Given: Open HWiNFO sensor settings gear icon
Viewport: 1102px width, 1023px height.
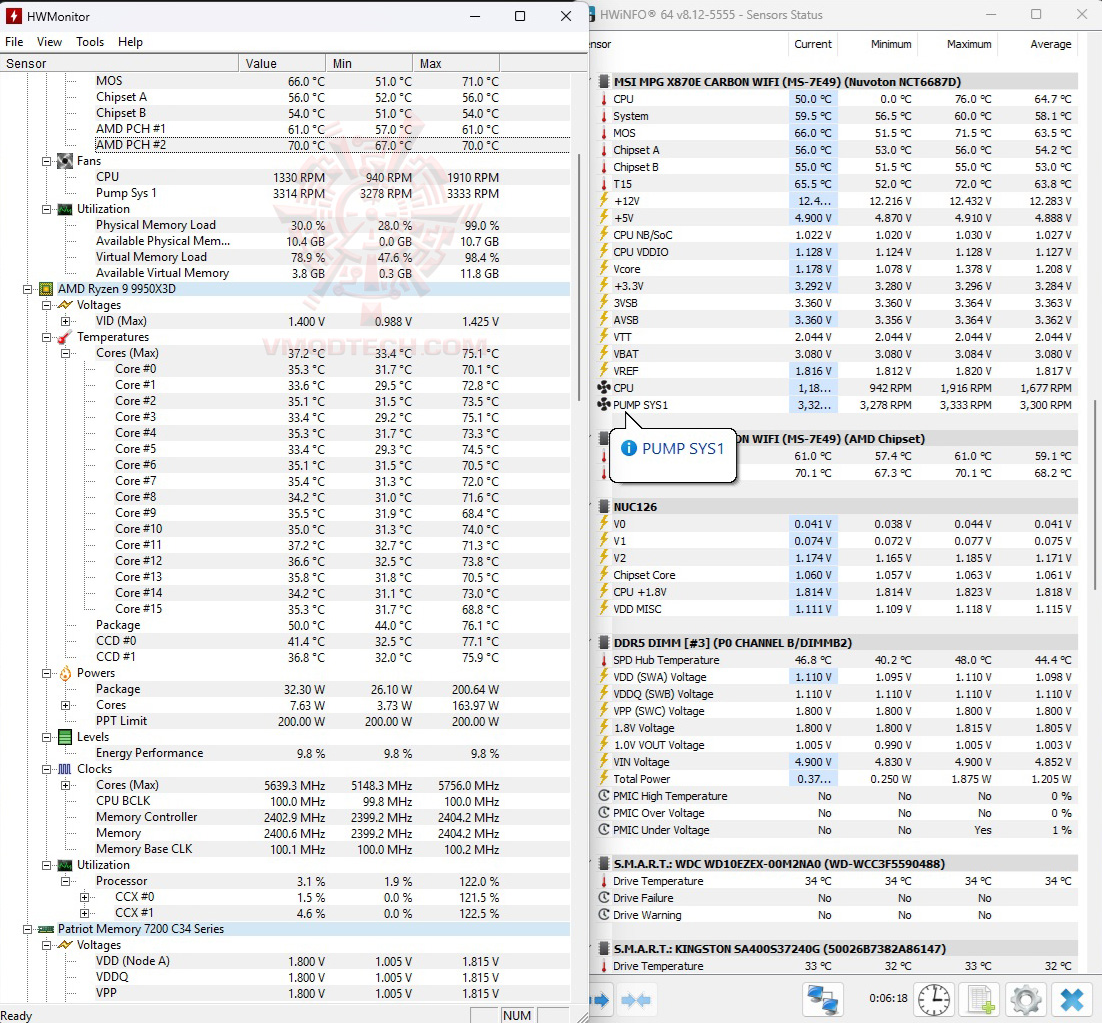Looking at the screenshot, I should 1025,999.
